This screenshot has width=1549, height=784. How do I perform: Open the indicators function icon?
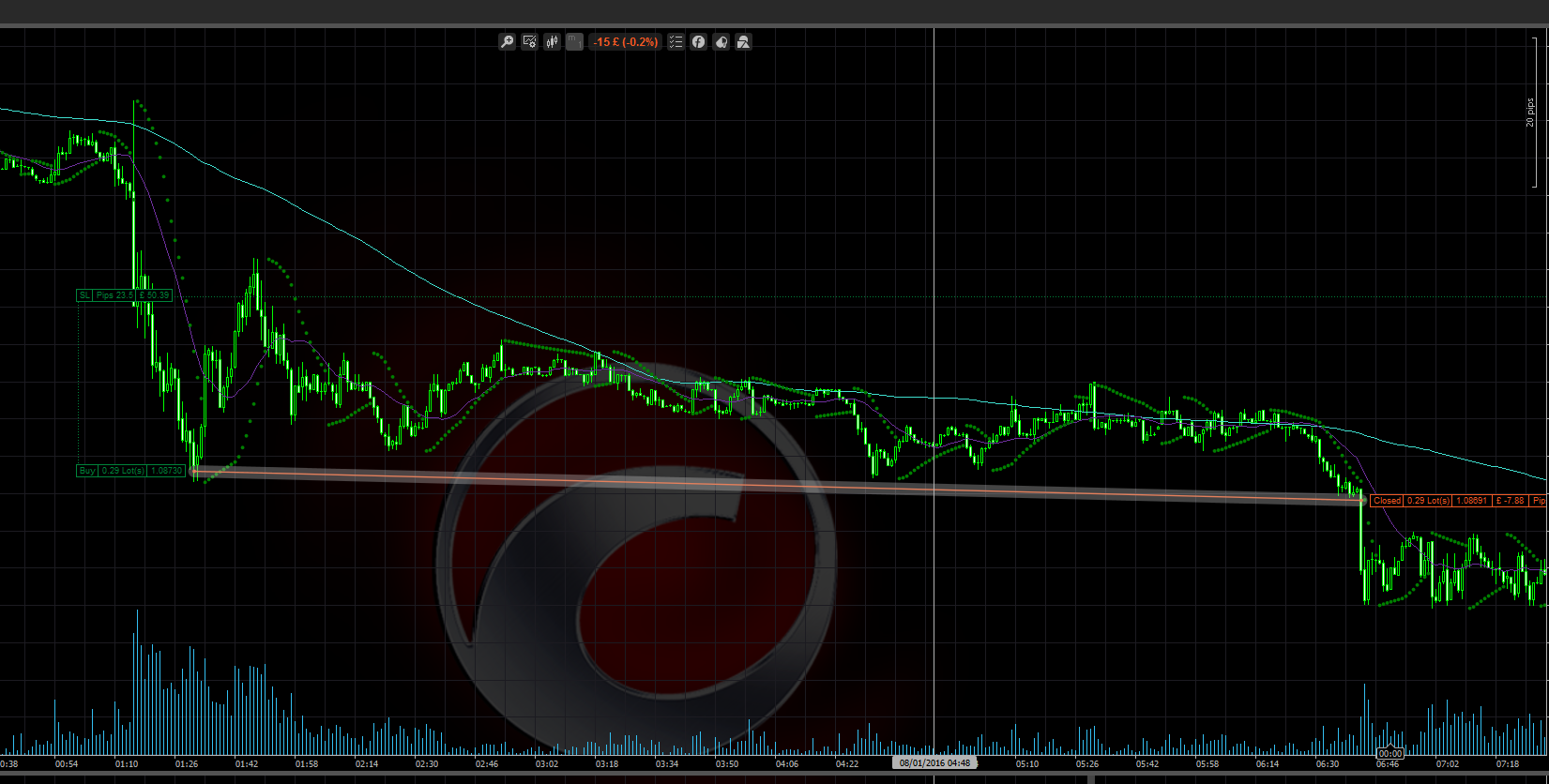pyautogui.click(x=698, y=41)
